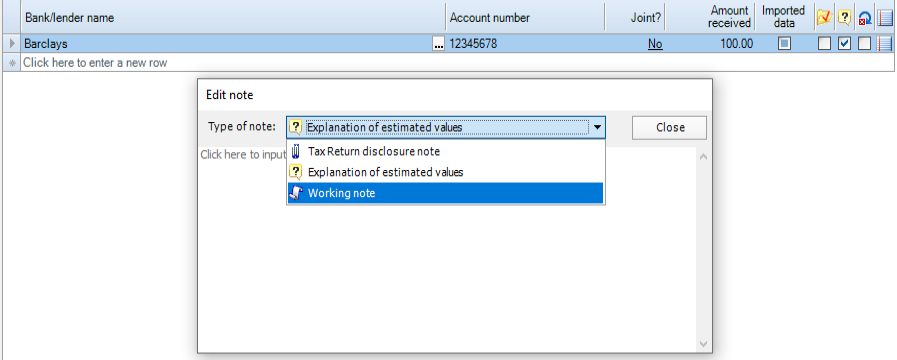The width and height of the screenshot is (897, 360).
Task: Select the 100.00 amount received cell
Action: 709,43
